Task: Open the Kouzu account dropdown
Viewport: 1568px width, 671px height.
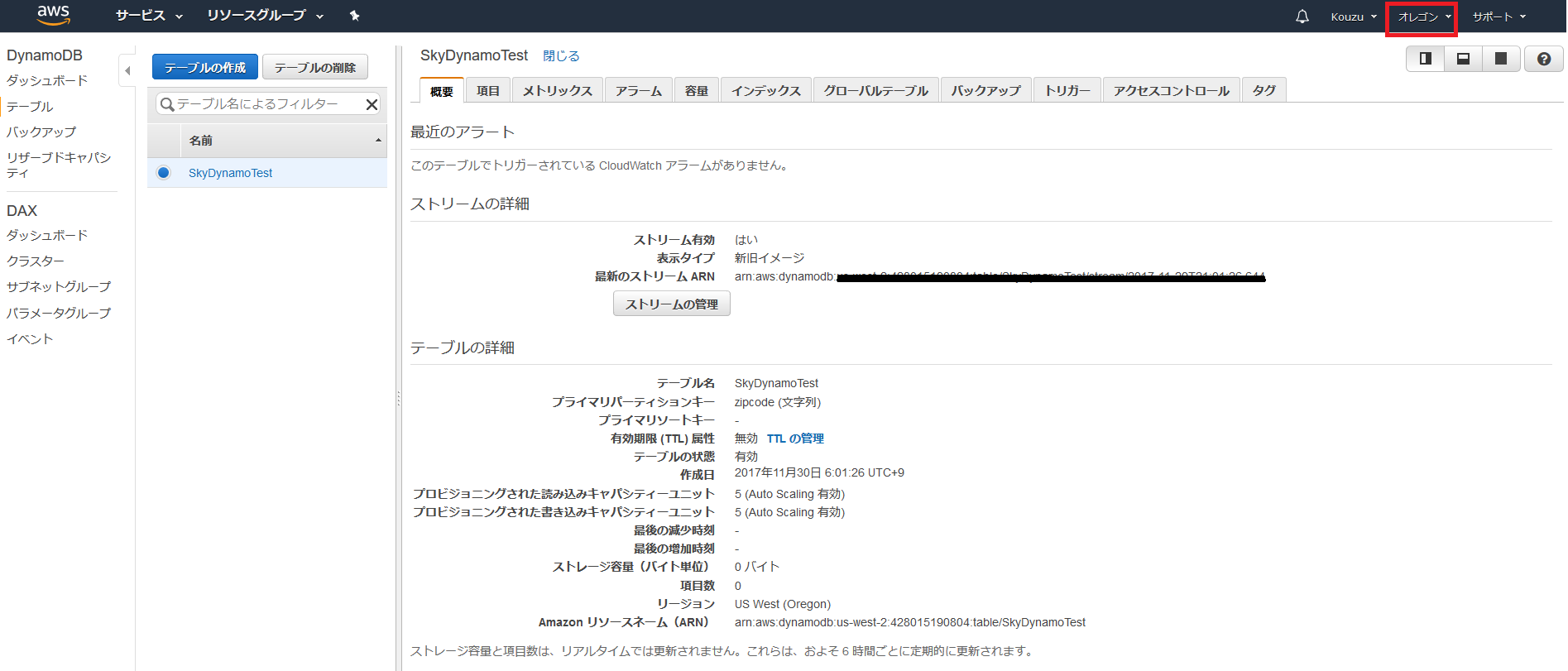Action: (x=1354, y=17)
